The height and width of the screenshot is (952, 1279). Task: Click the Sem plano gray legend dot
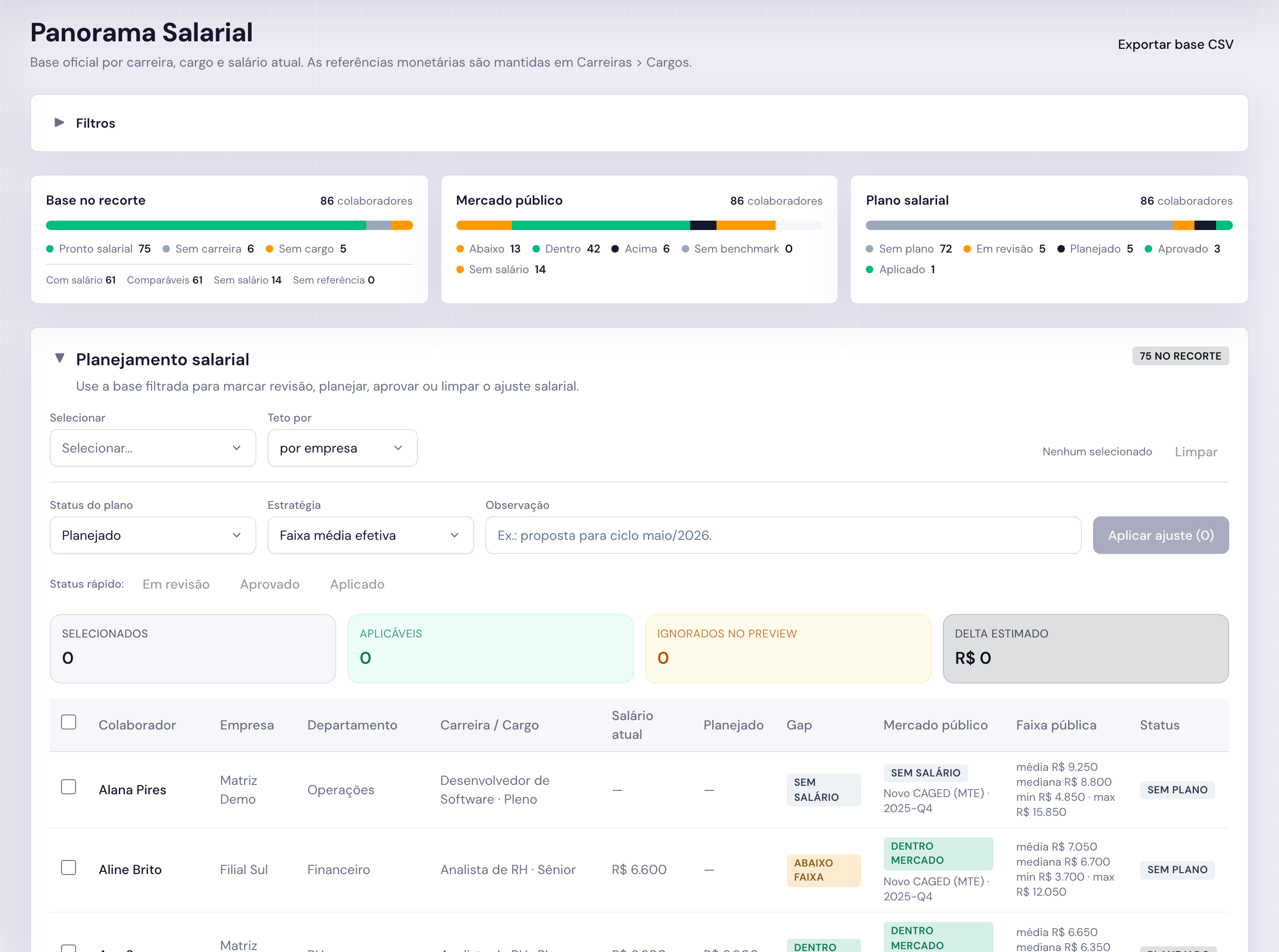[x=870, y=249]
